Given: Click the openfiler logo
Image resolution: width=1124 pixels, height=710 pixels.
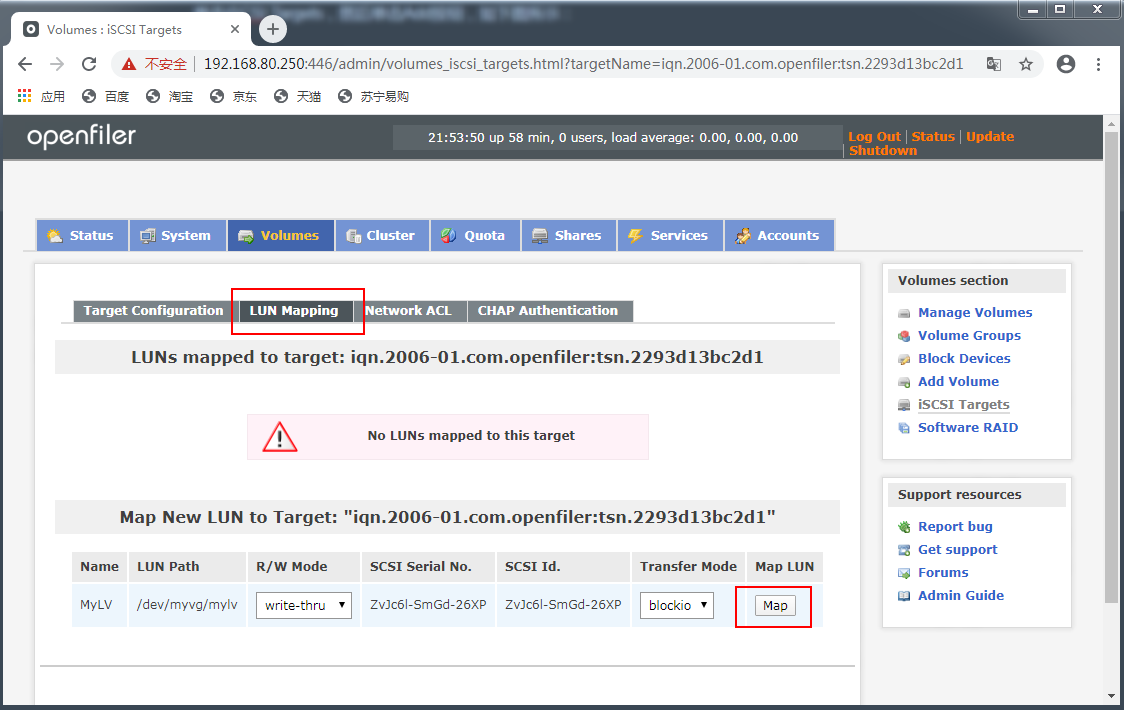Looking at the screenshot, I should coord(80,135).
